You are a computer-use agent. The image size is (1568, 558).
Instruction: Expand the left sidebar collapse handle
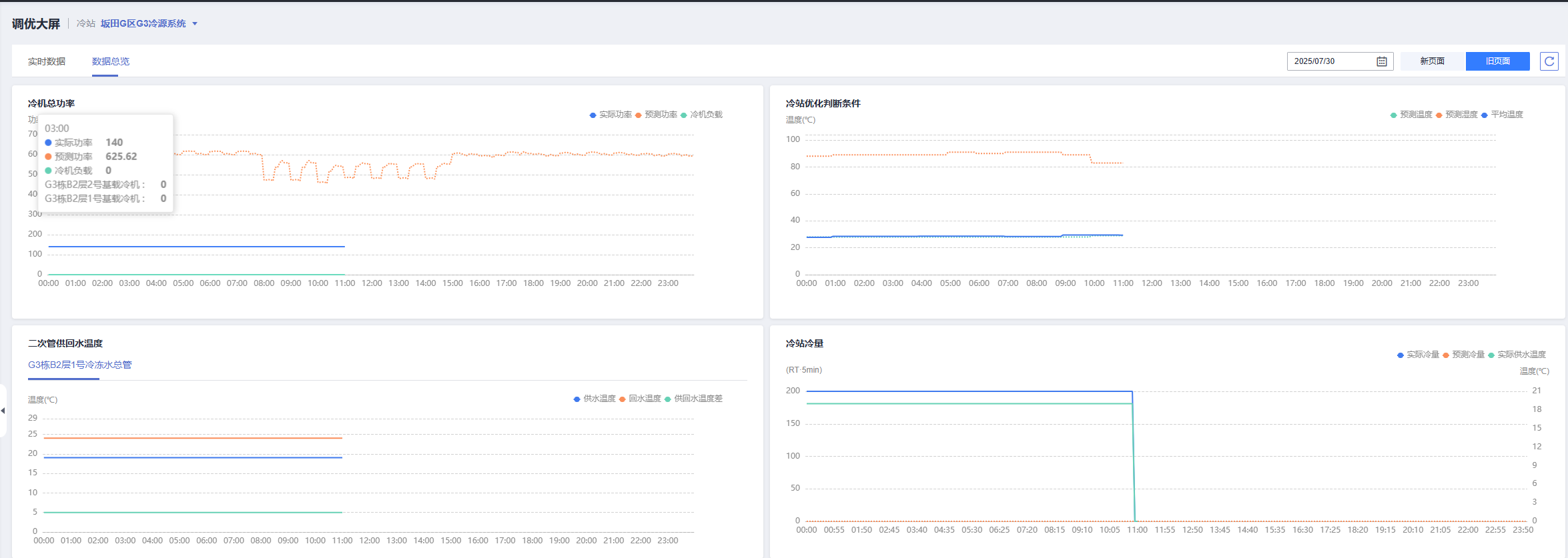[x=3, y=411]
